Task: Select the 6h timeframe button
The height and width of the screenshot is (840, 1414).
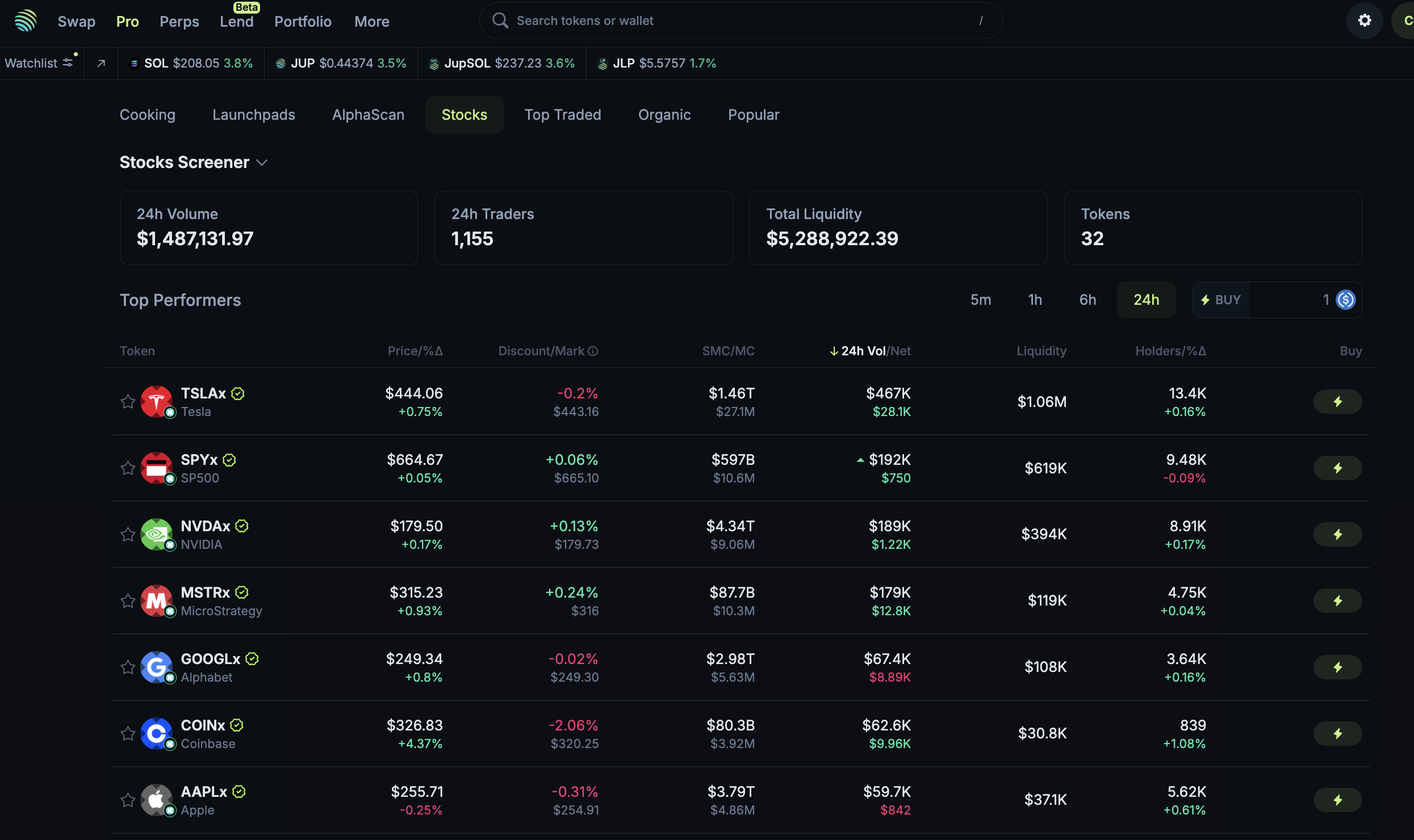Action: 1087,300
